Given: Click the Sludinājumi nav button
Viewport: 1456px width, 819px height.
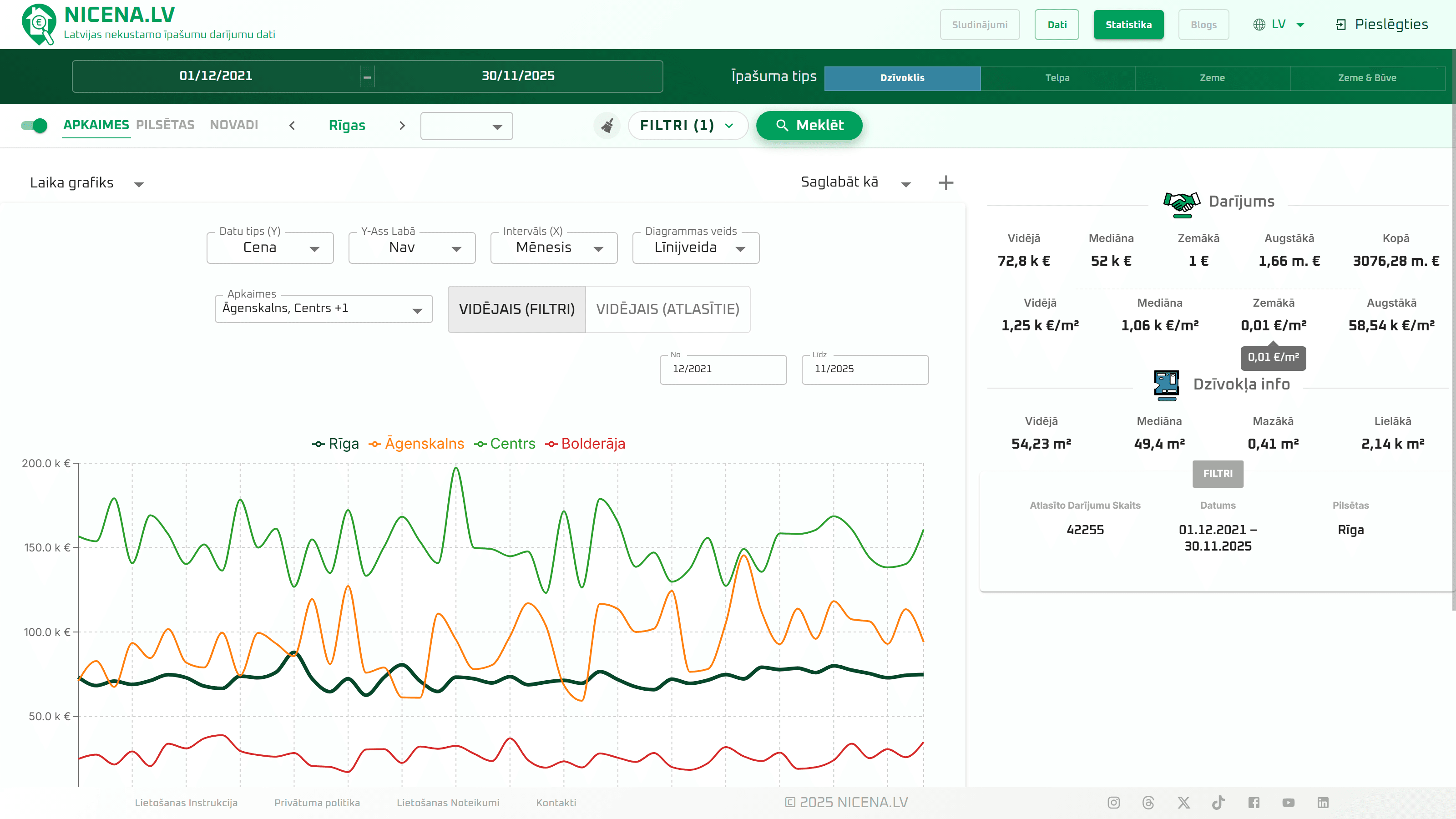Looking at the screenshot, I should pos(980,25).
